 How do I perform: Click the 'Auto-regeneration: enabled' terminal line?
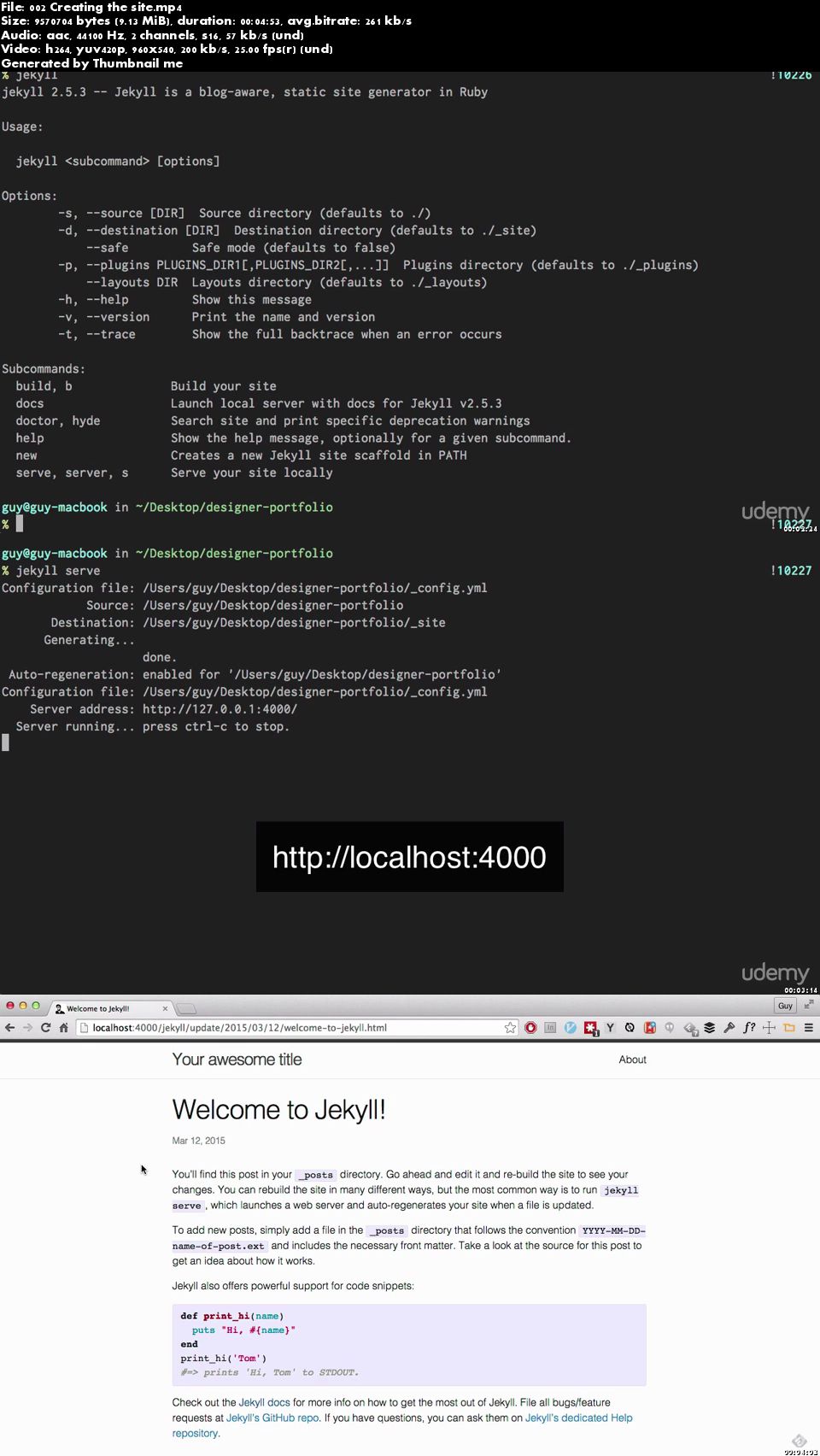(255, 674)
